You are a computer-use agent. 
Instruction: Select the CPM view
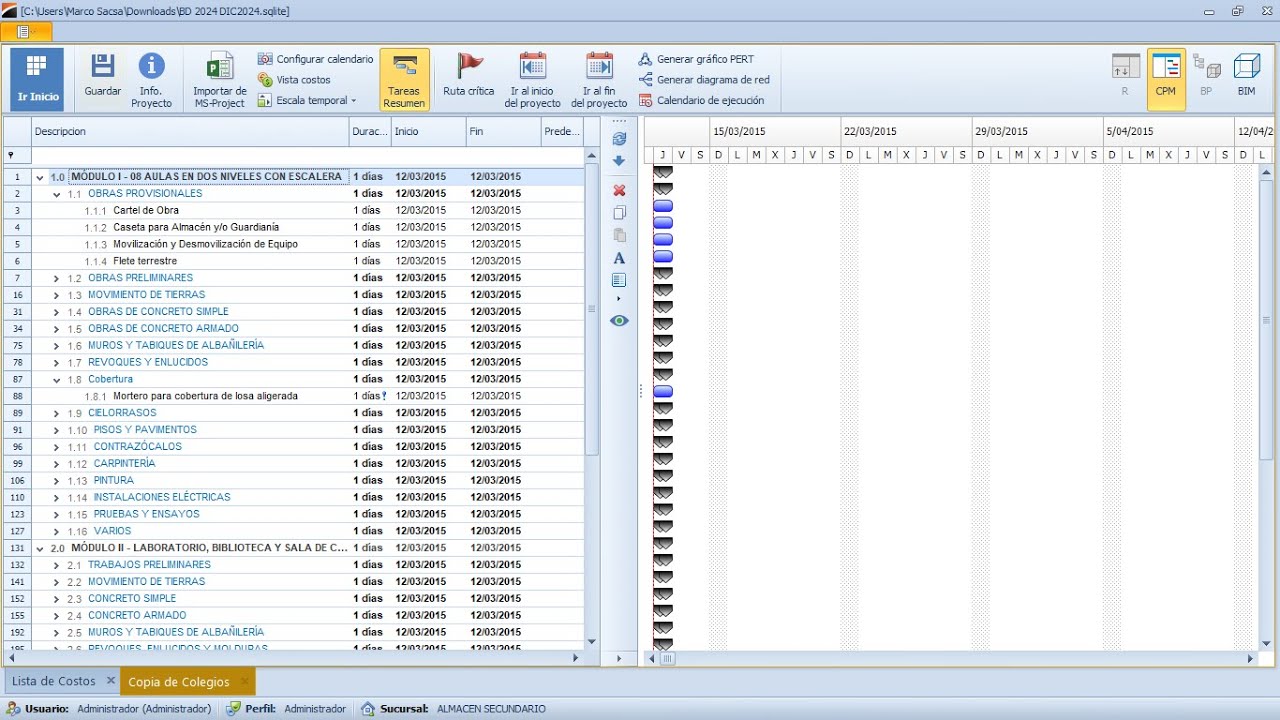pos(1166,78)
